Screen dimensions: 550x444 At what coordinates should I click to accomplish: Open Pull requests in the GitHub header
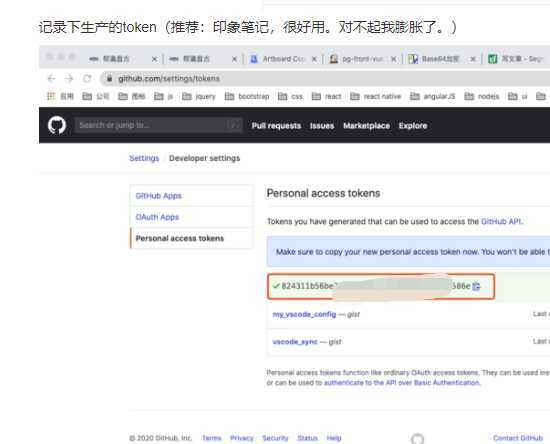pyautogui.click(x=276, y=126)
